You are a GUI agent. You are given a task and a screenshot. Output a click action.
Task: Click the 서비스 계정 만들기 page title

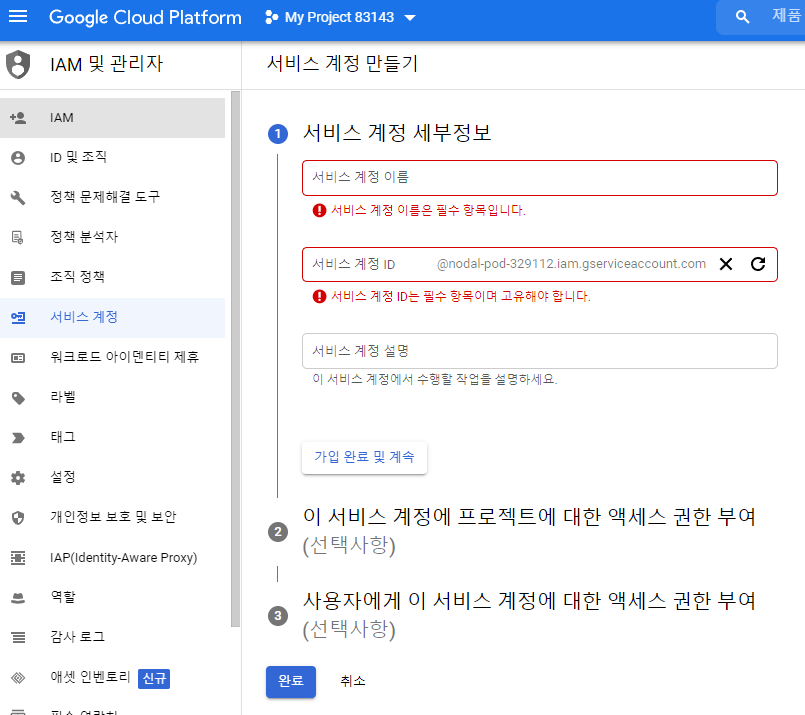(342, 64)
